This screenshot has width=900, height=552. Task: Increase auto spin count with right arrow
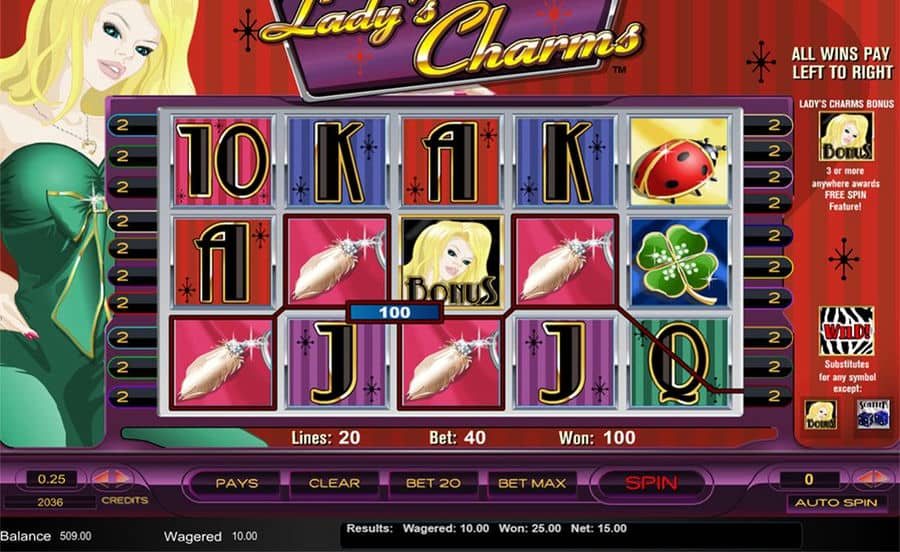883,478
